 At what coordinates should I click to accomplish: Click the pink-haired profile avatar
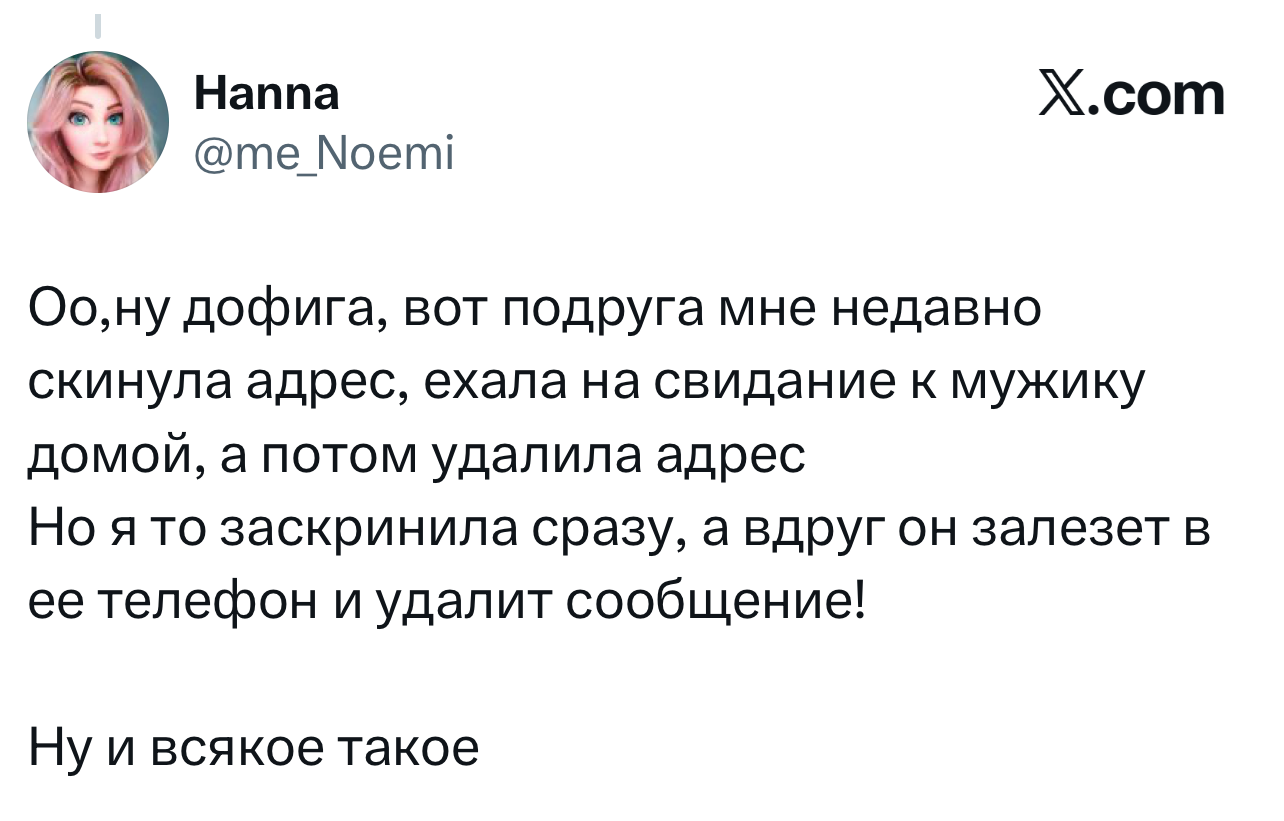click(98, 122)
